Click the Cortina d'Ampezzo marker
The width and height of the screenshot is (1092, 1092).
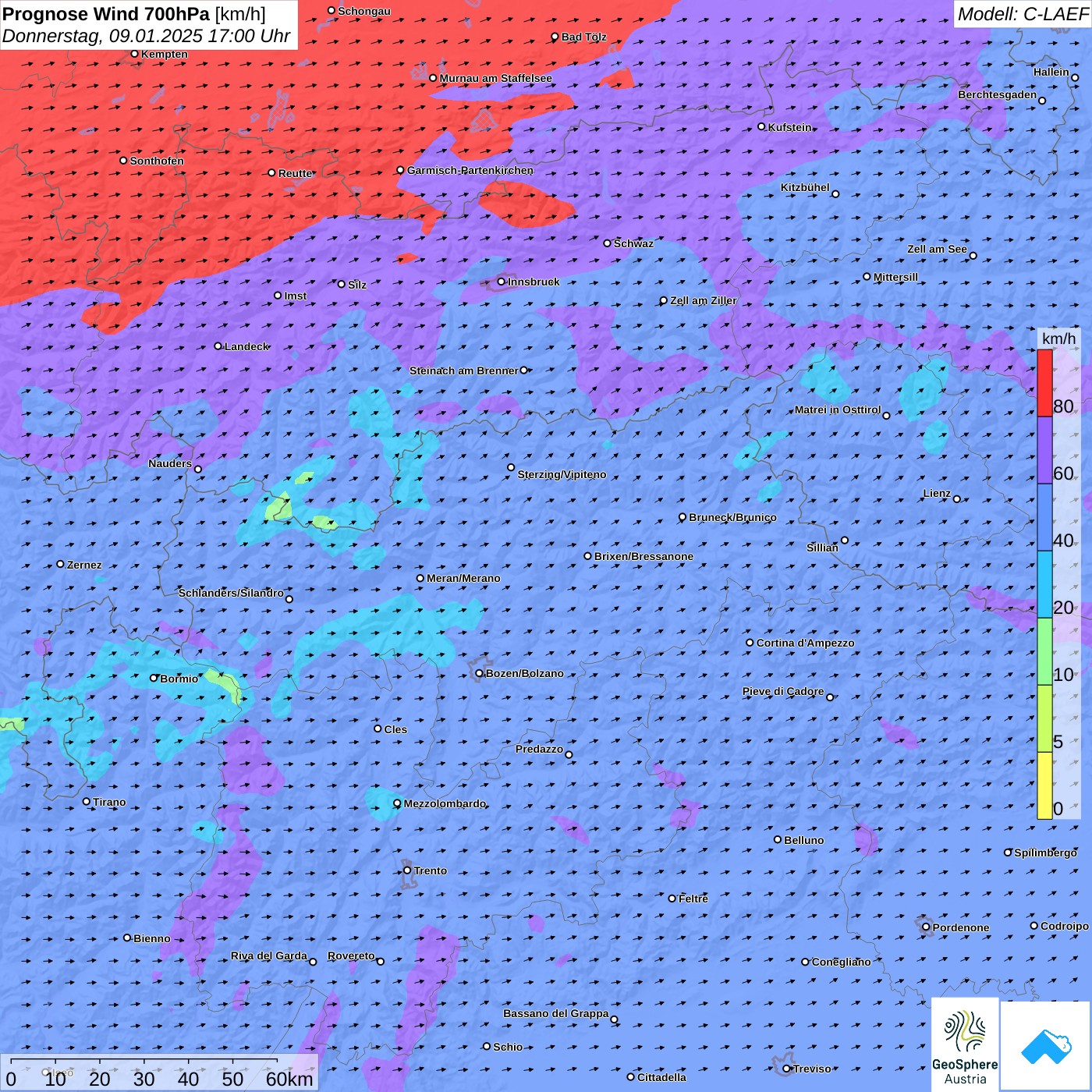click(750, 643)
